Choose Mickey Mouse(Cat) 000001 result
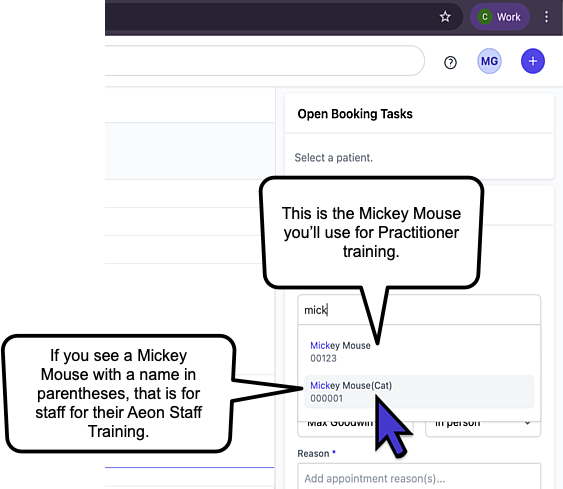The height and width of the screenshot is (489, 563). pos(419,392)
